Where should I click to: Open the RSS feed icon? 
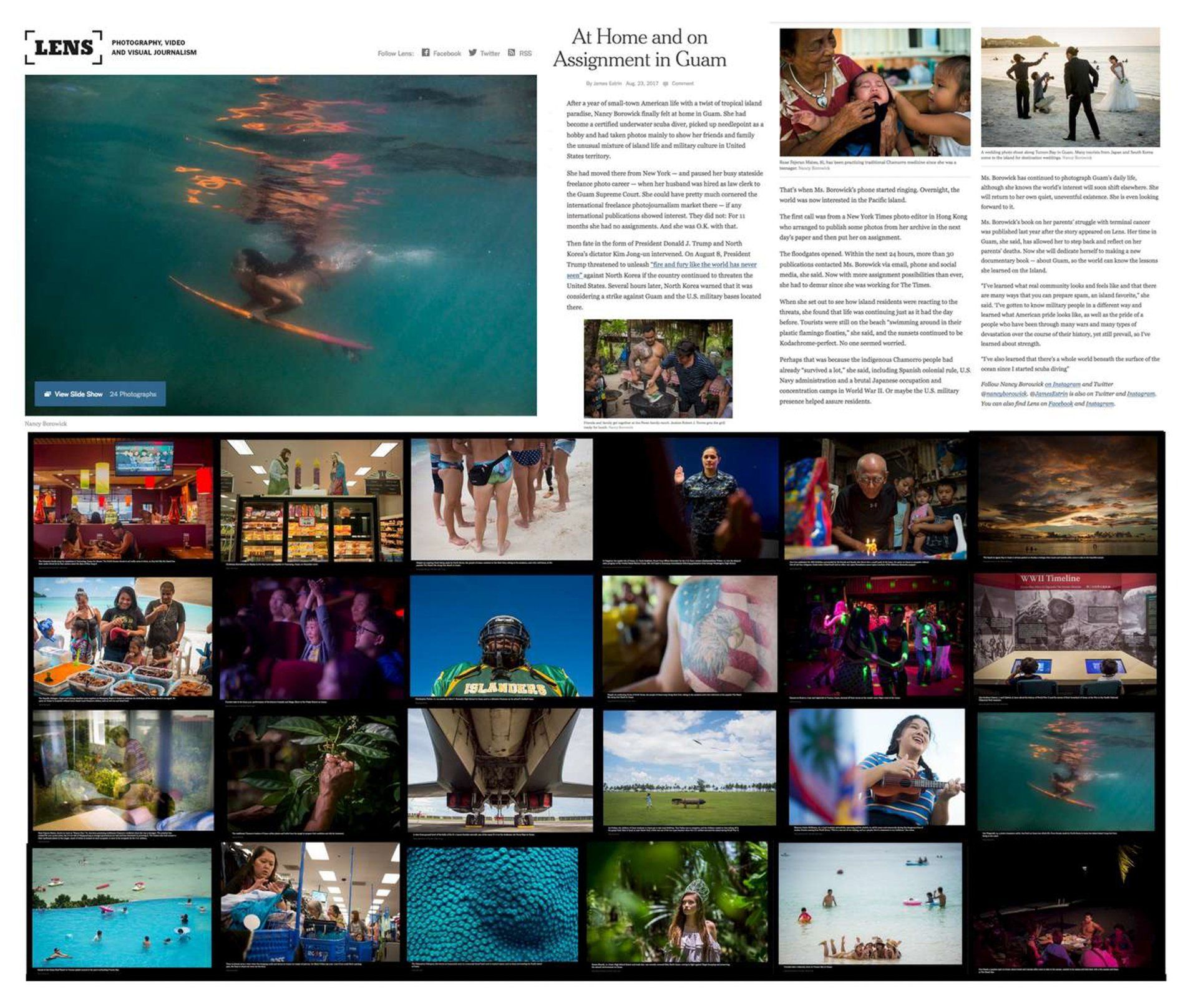512,53
